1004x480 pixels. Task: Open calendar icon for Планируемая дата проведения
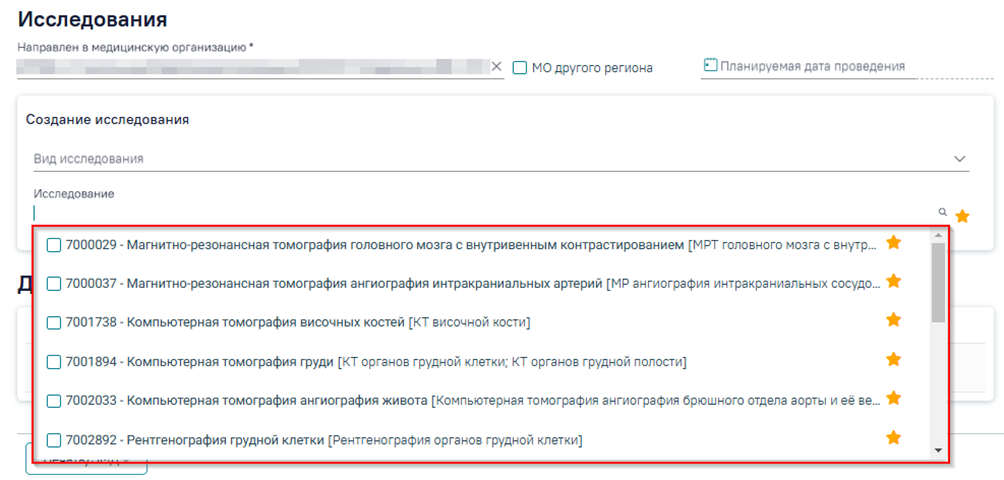pyautogui.click(x=710, y=65)
